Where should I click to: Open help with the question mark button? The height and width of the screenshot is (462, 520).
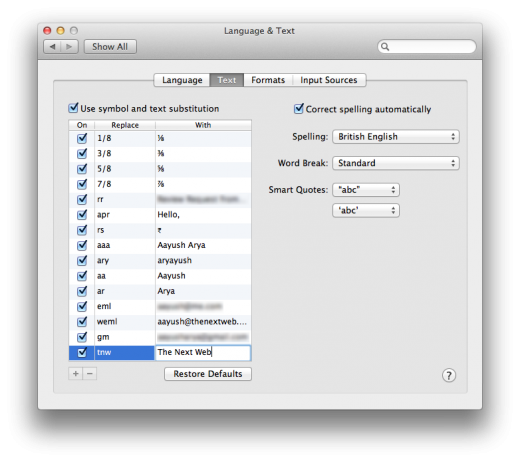click(x=449, y=375)
